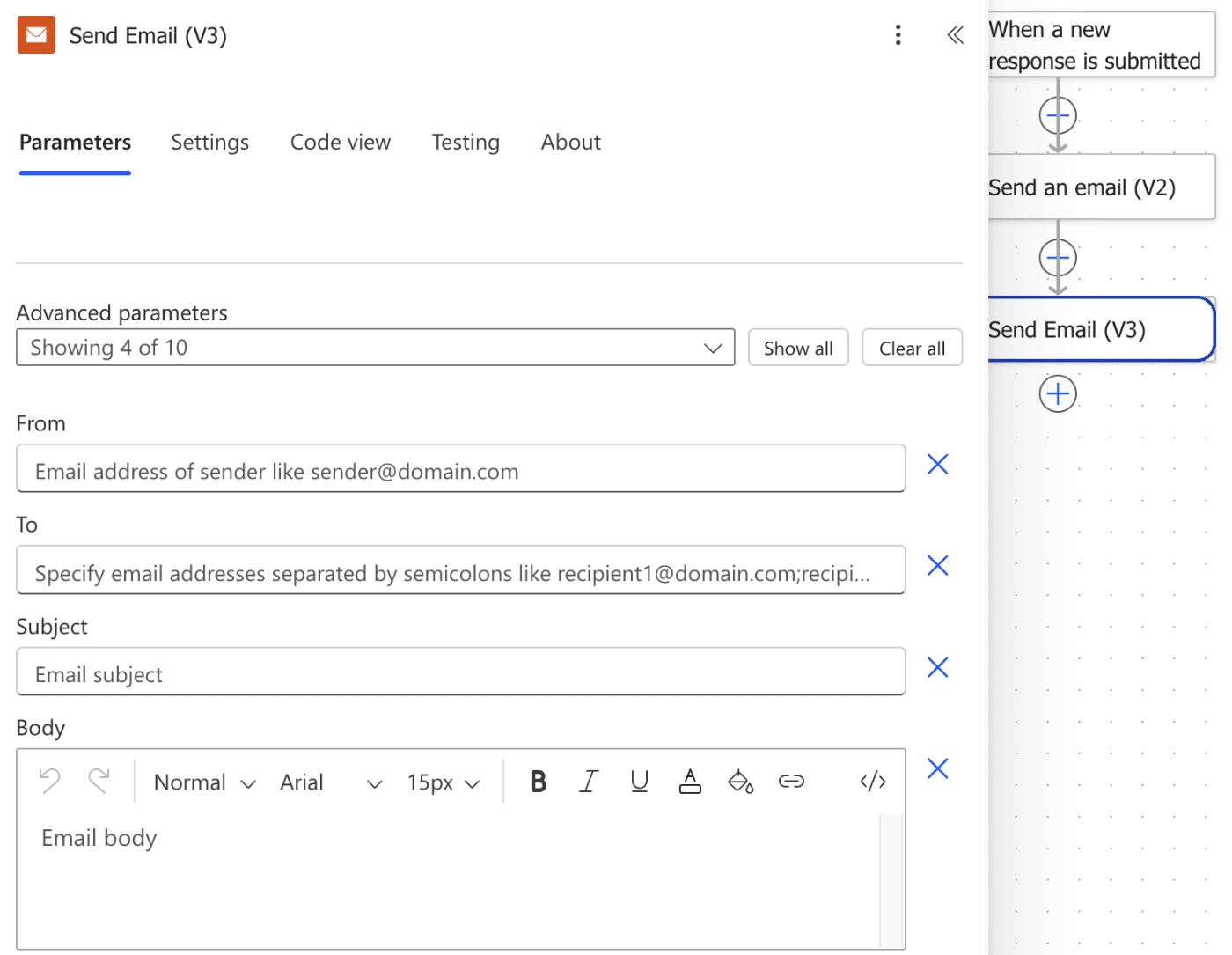Select the 'When a new response is submitted' card

point(1101,45)
